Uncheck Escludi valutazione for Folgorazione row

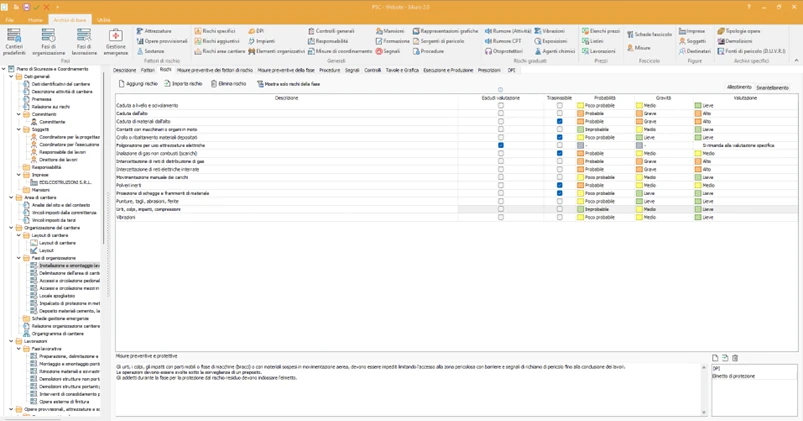tap(501, 146)
